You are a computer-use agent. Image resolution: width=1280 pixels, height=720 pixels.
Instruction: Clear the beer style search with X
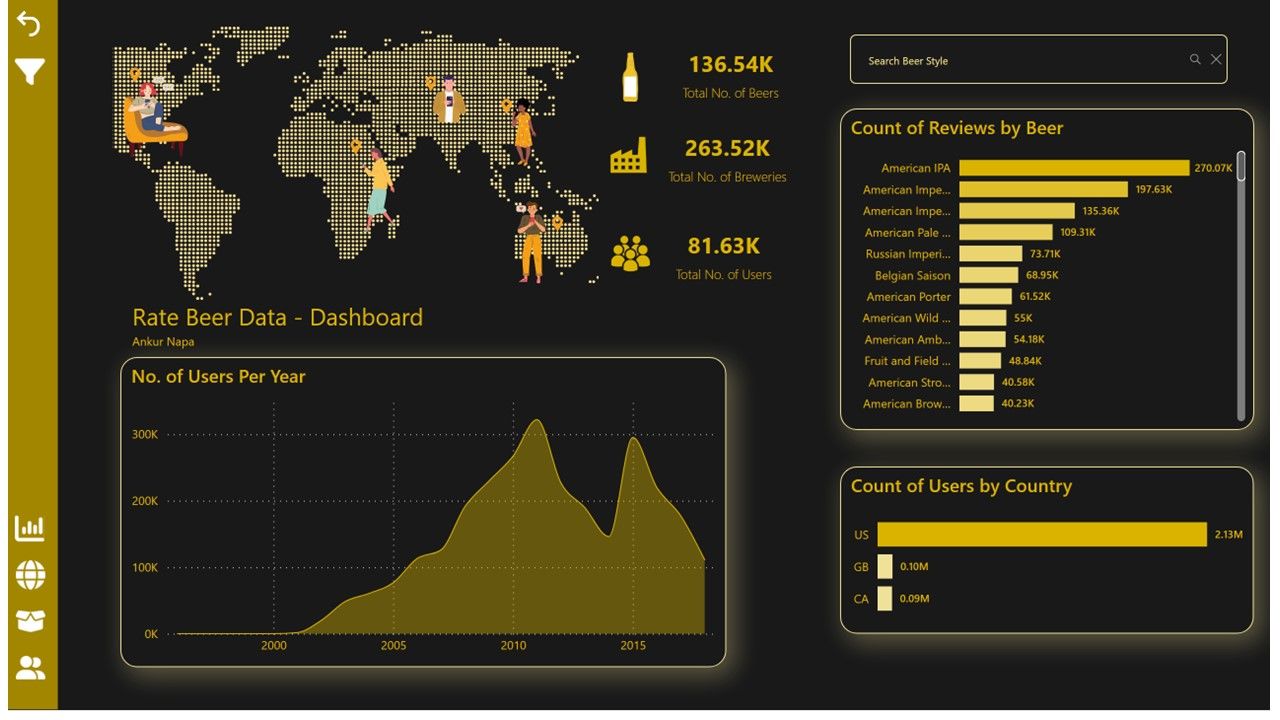(x=1216, y=60)
